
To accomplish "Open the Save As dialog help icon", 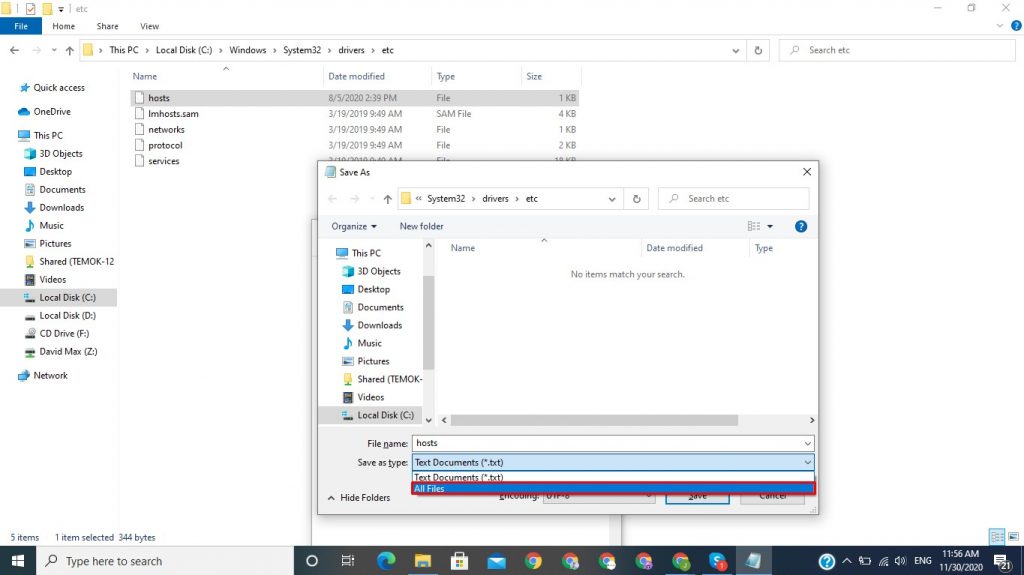I will (x=801, y=226).
